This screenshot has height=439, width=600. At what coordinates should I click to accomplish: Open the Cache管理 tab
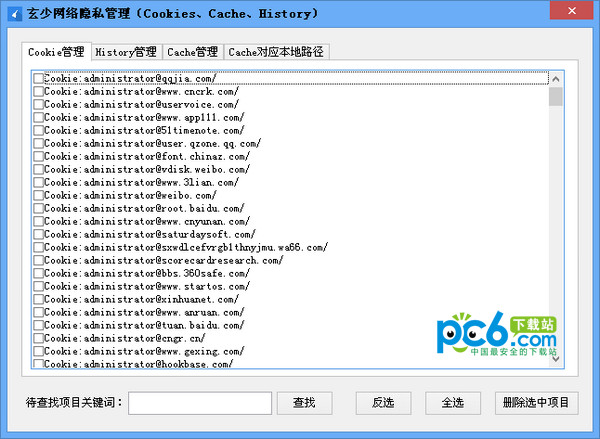pos(193,52)
